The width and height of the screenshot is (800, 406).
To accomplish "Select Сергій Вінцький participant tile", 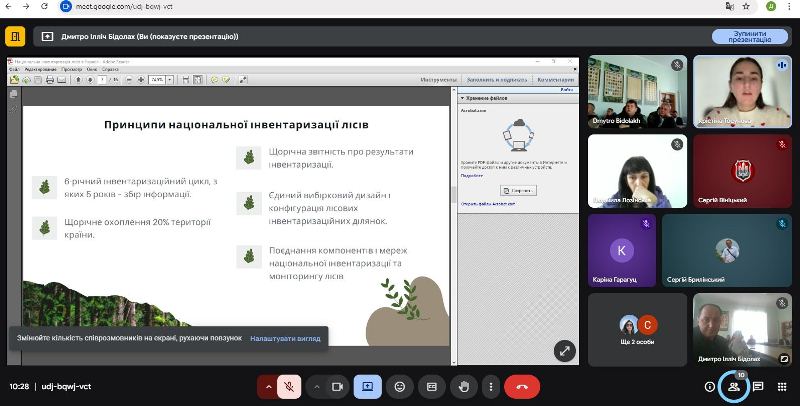I will tap(741, 170).
